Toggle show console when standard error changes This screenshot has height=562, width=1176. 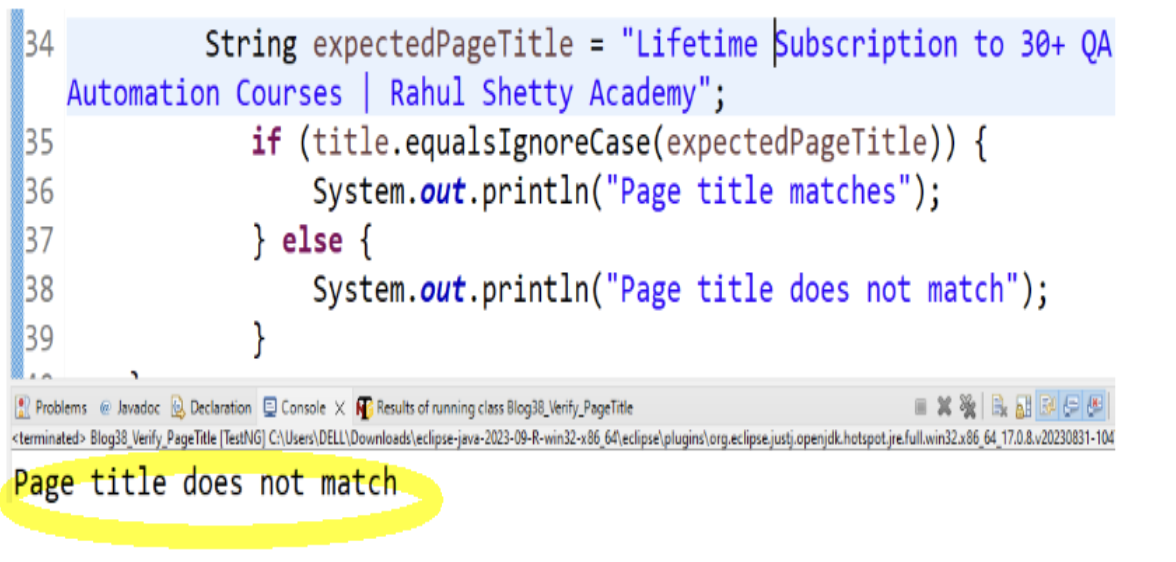coord(1095,407)
